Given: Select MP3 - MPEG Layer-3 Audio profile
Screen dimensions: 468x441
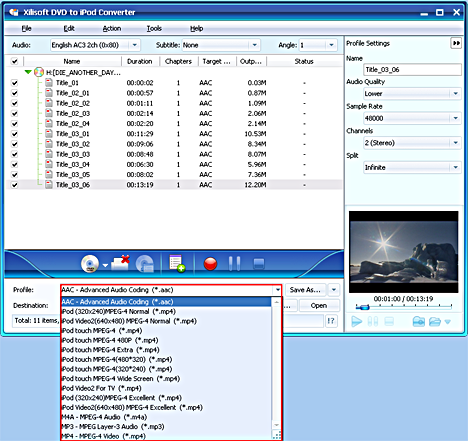Looking at the screenshot, I should point(167,427).
